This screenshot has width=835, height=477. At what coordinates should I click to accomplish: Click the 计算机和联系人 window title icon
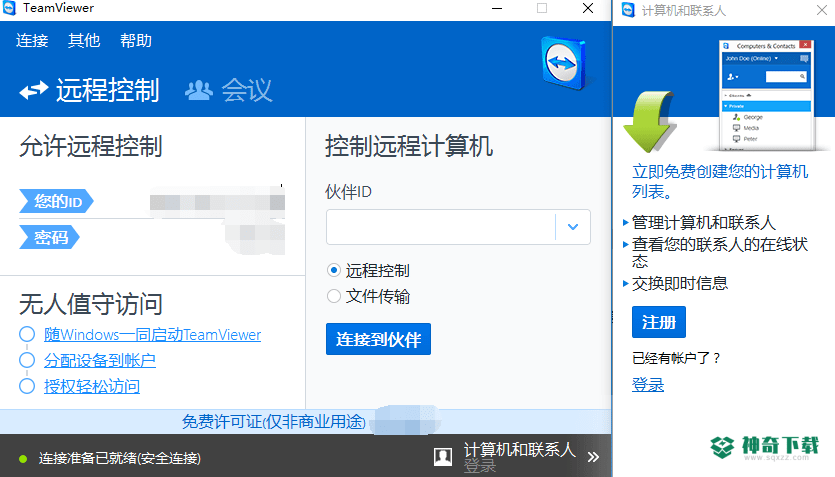628,10
